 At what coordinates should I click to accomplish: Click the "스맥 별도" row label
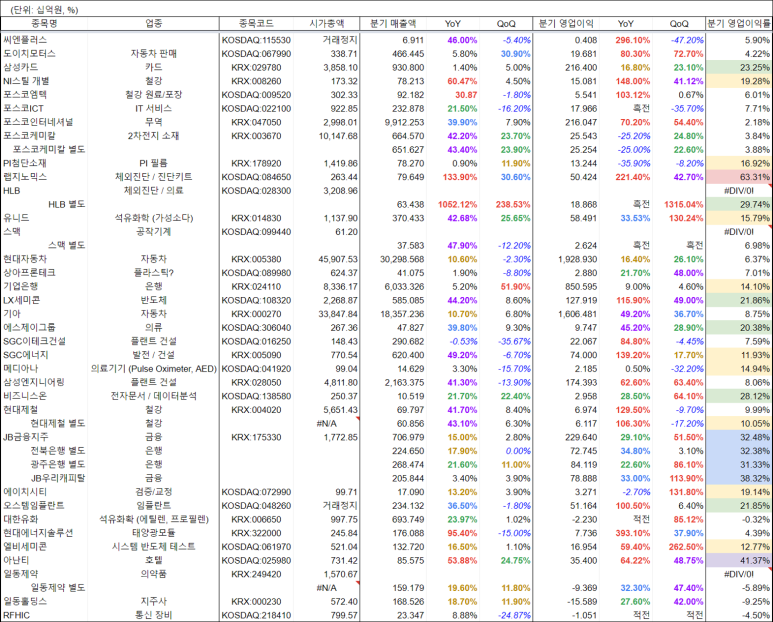[67, 245]
